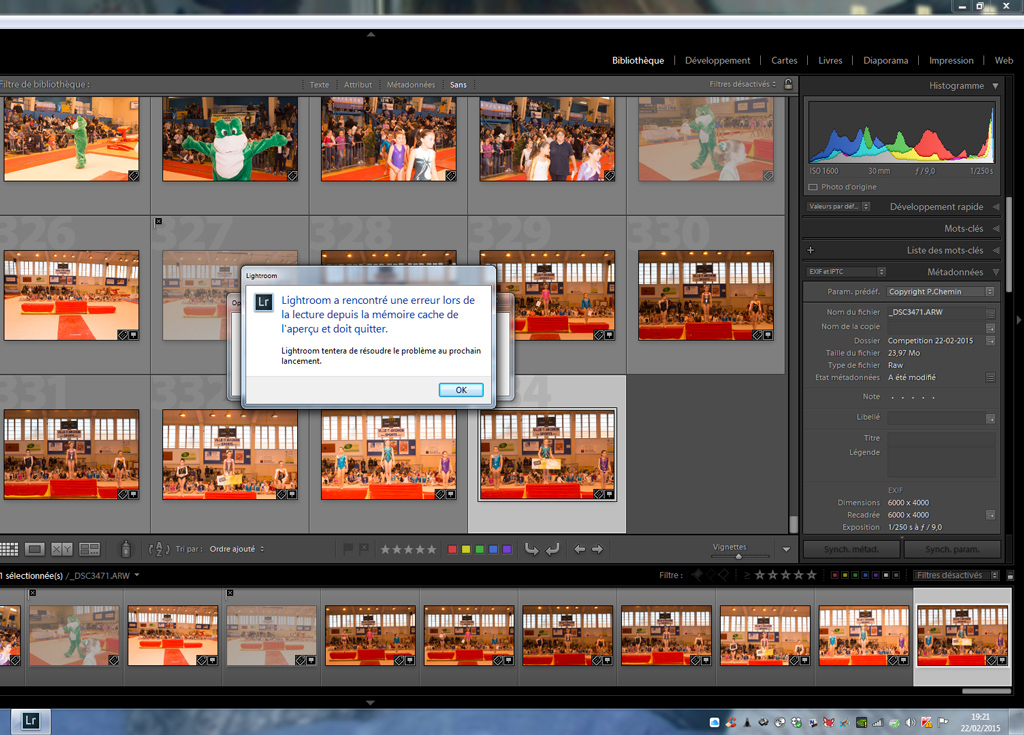Image resolution: width=1024 pixels, height=735 pixels.
Task: Collapse the Histogramme panel
Action: 995,86
